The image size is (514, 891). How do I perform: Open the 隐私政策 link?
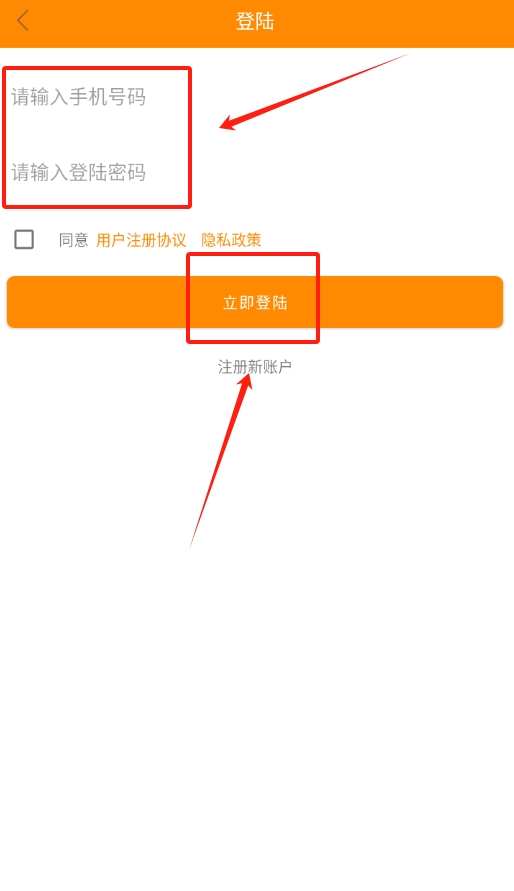231,240
